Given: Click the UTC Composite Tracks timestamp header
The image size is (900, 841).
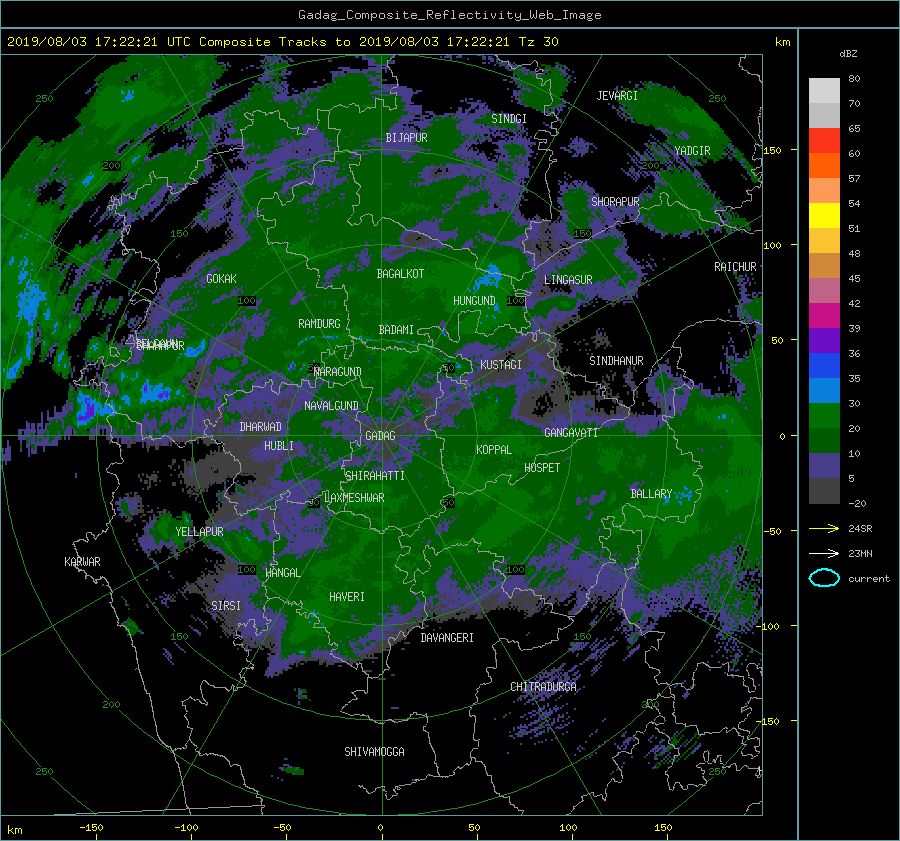Looking at the screenshot, I should coord(282,42).
